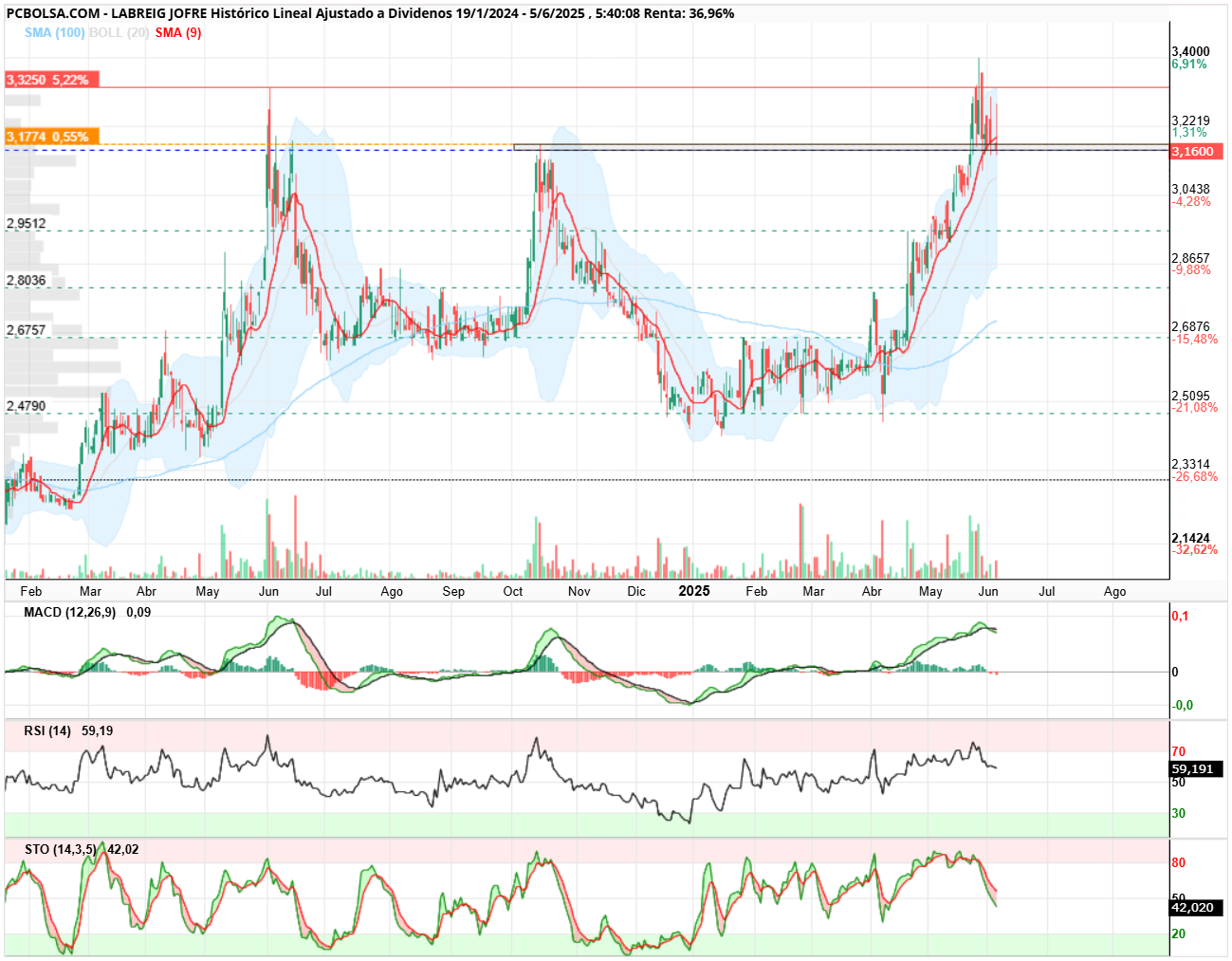Click the Nov month label on time axis
The height and width of the screenshot is (961, 1232).
pyautogui.click(x=579, y=591)
